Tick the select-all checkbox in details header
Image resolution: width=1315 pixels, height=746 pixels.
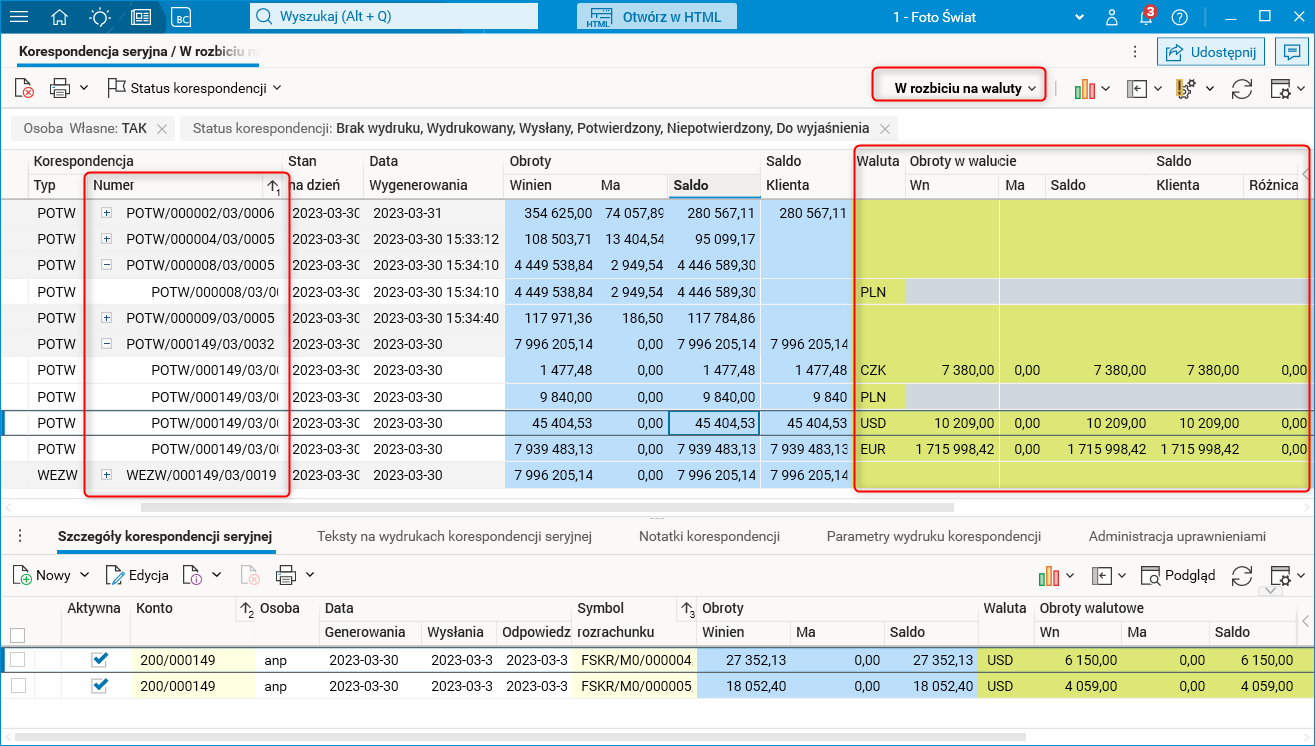[17, 635]
